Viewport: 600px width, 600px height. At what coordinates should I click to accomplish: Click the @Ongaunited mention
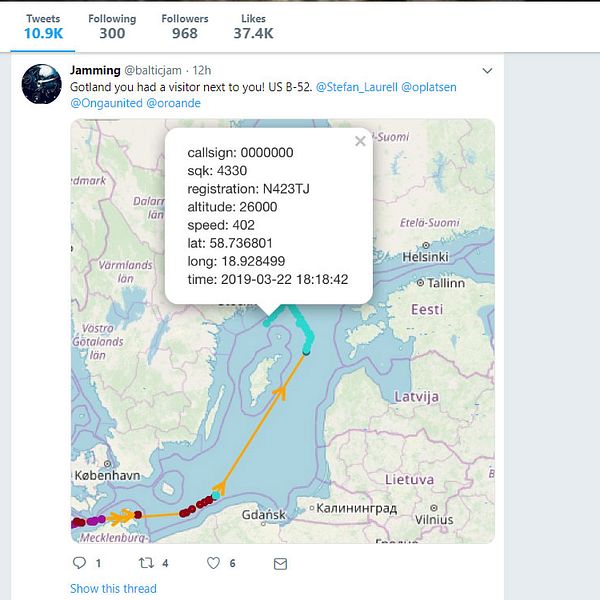coord(106,103)
